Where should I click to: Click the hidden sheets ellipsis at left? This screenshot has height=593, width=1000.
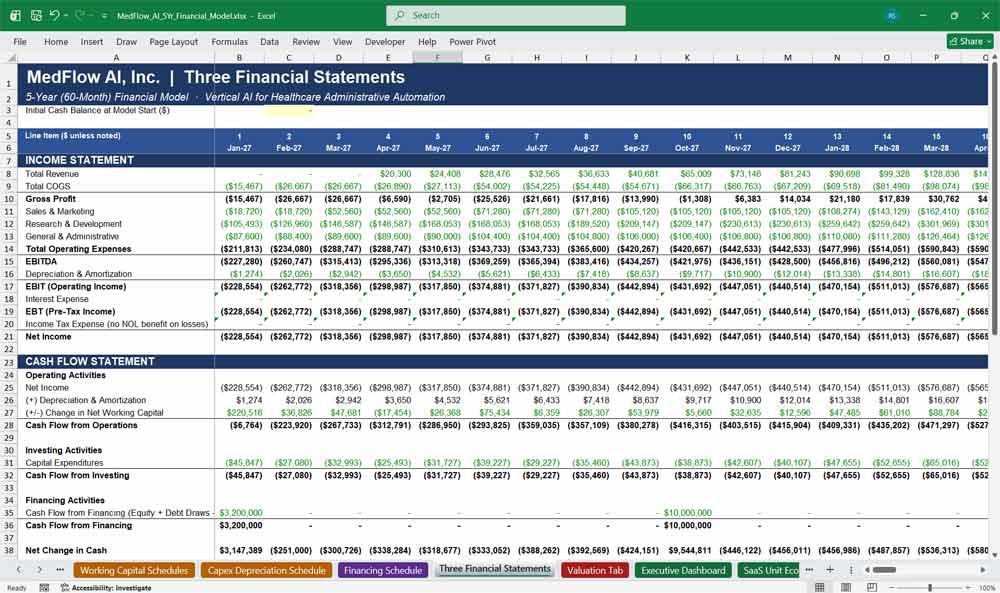[60, 569]
